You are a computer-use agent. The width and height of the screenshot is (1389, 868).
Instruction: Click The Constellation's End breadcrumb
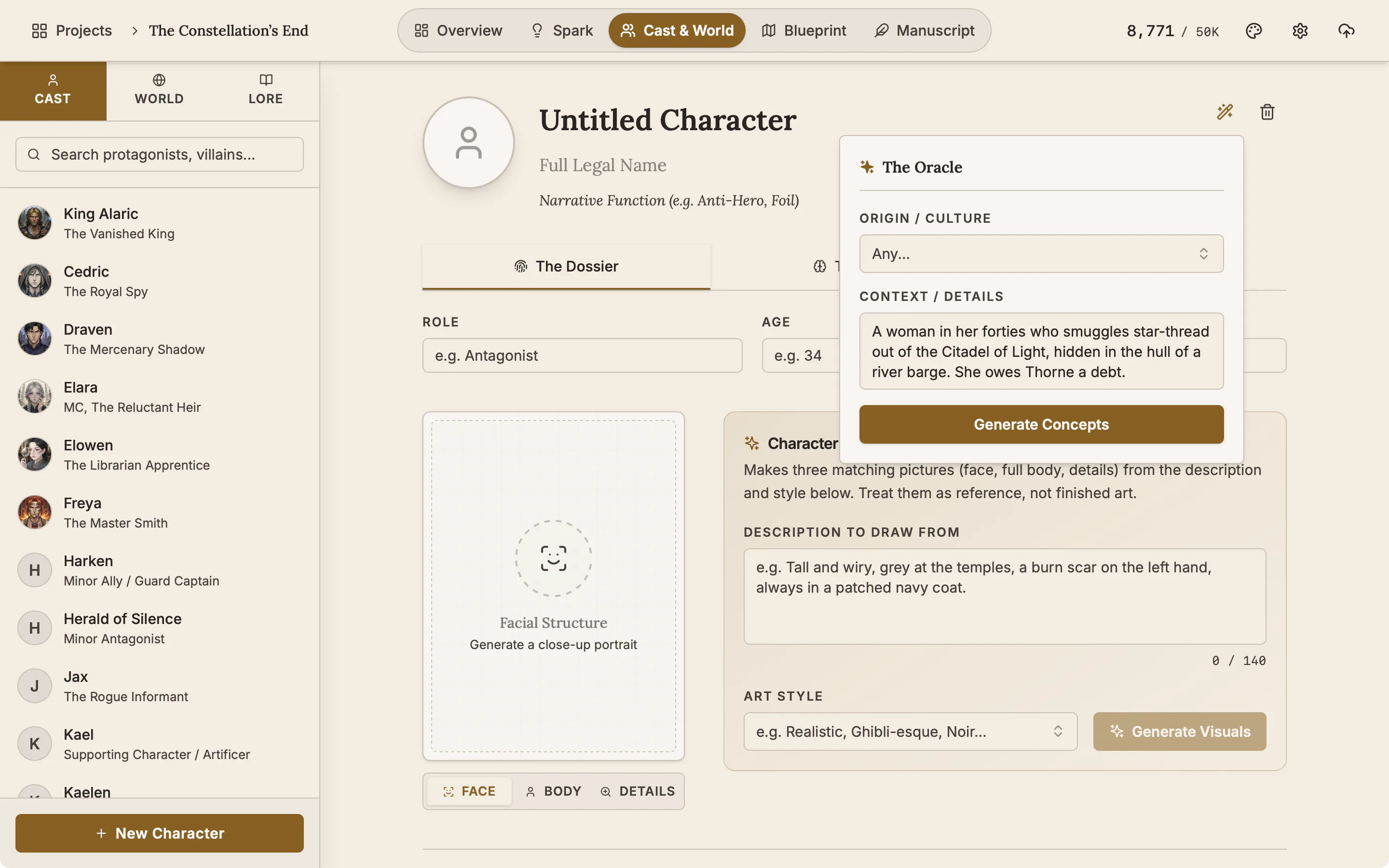click(x=229, y=30)
